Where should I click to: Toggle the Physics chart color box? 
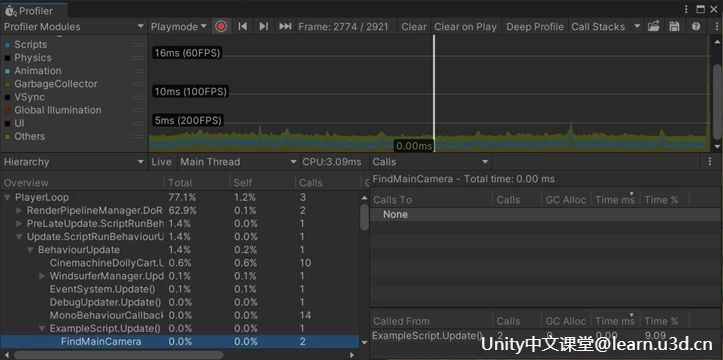click(x=7, y=58)
